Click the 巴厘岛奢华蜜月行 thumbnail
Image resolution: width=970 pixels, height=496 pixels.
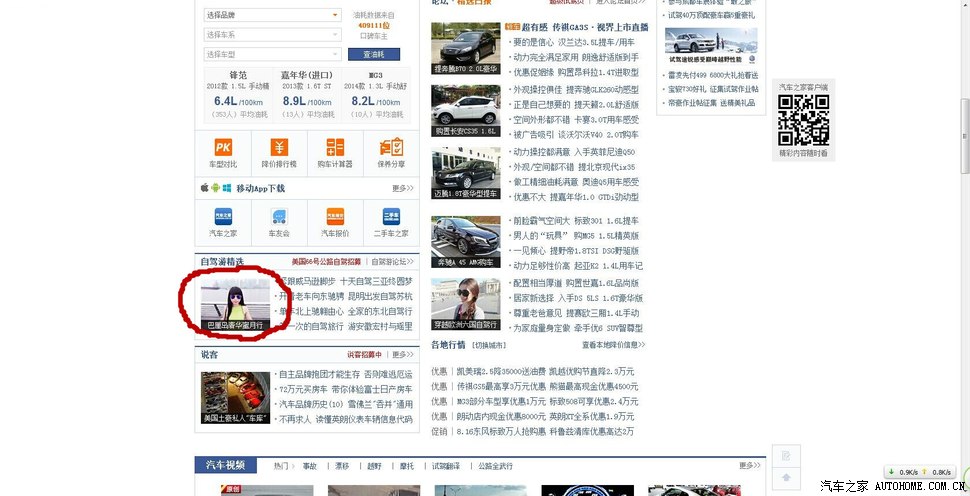click(235, 303)
